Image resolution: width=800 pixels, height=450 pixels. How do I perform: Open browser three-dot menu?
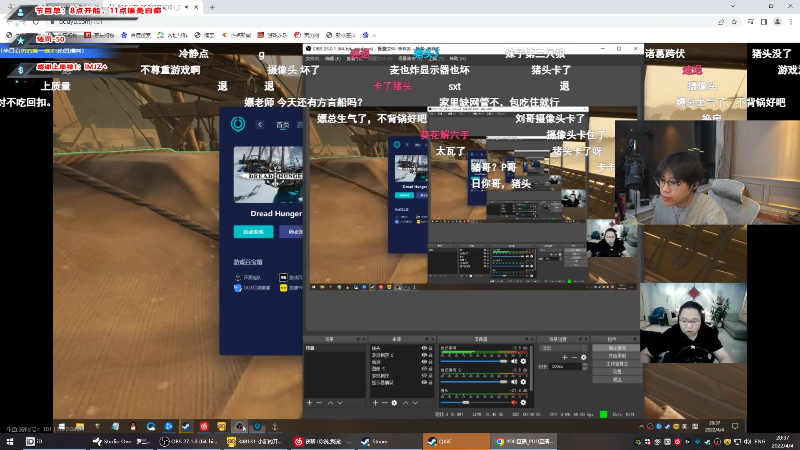(x=791, y=22)
